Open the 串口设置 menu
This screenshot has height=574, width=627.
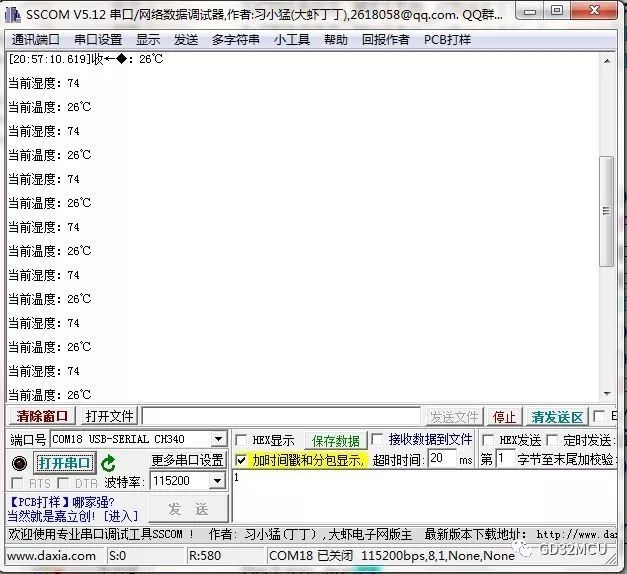click(x=98, y=40)
